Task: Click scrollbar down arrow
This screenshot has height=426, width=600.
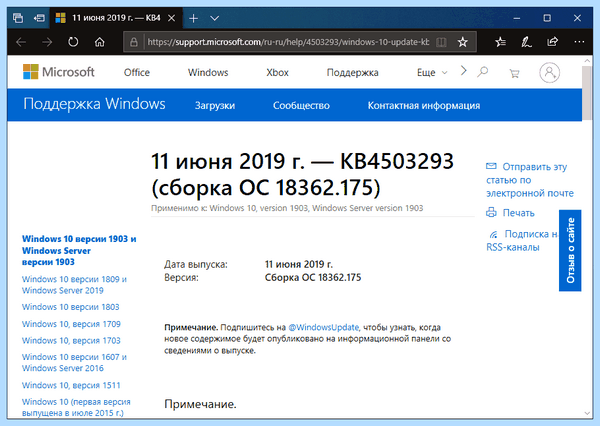Action: (587, 413)
